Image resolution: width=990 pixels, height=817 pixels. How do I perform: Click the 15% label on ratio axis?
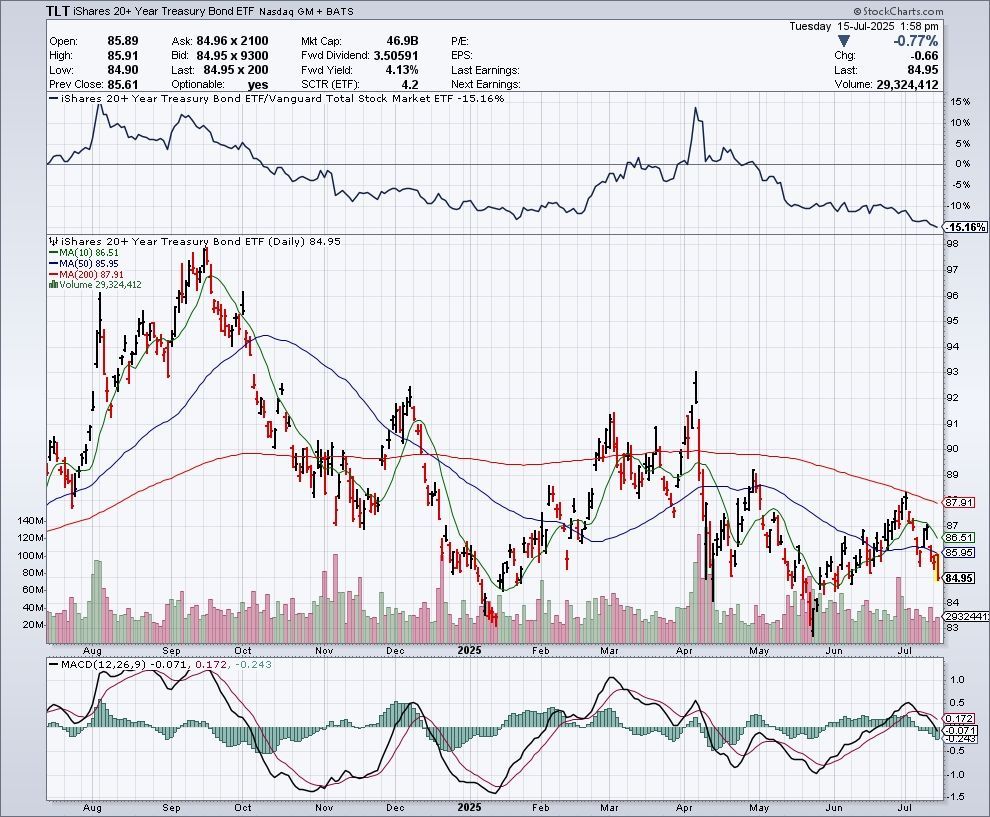pos(961,102)
